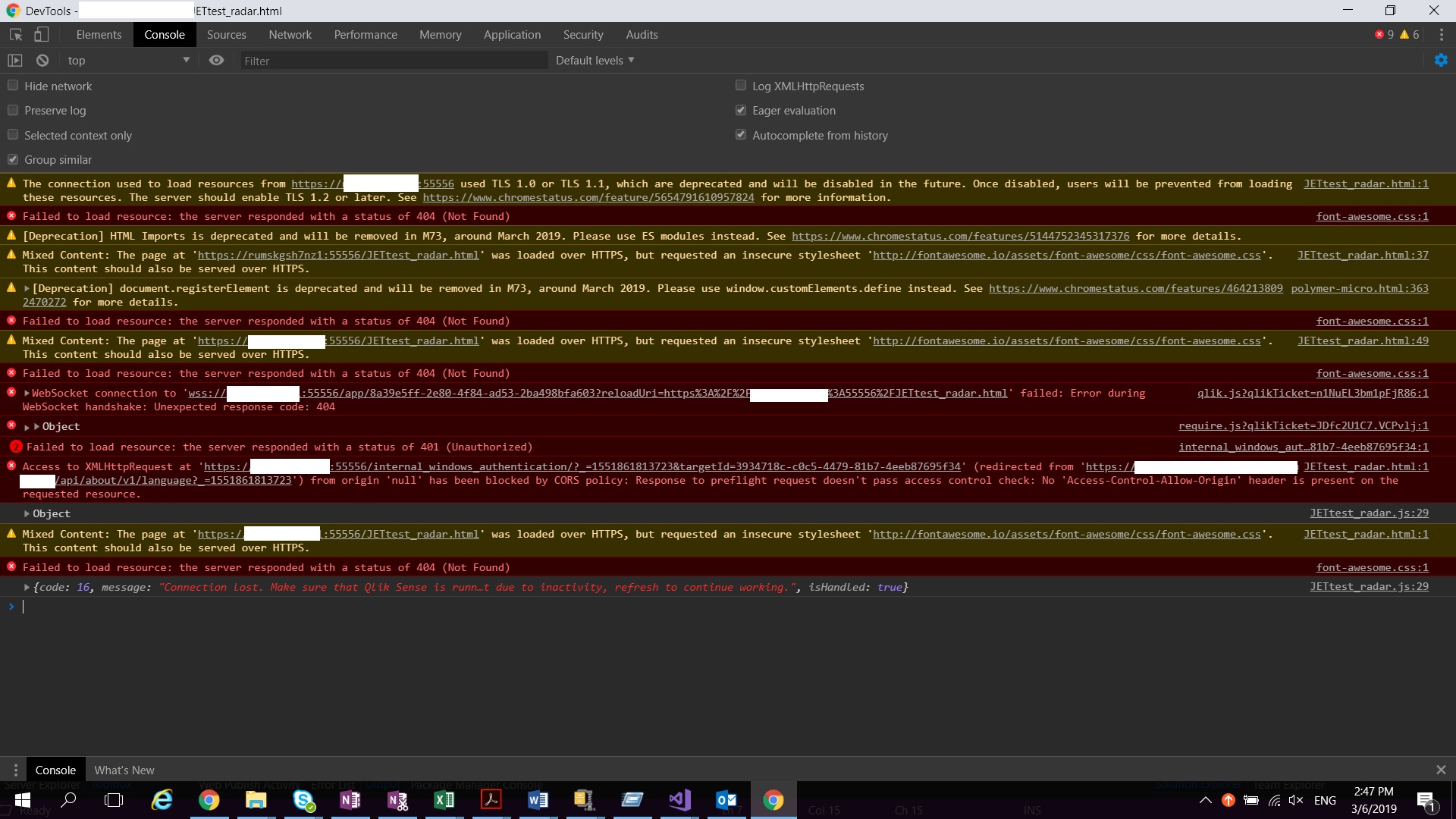The image size is (1456, 819).
Task: Uncheck the Eager evaluation checkbox
Action: tap(741, 111)
